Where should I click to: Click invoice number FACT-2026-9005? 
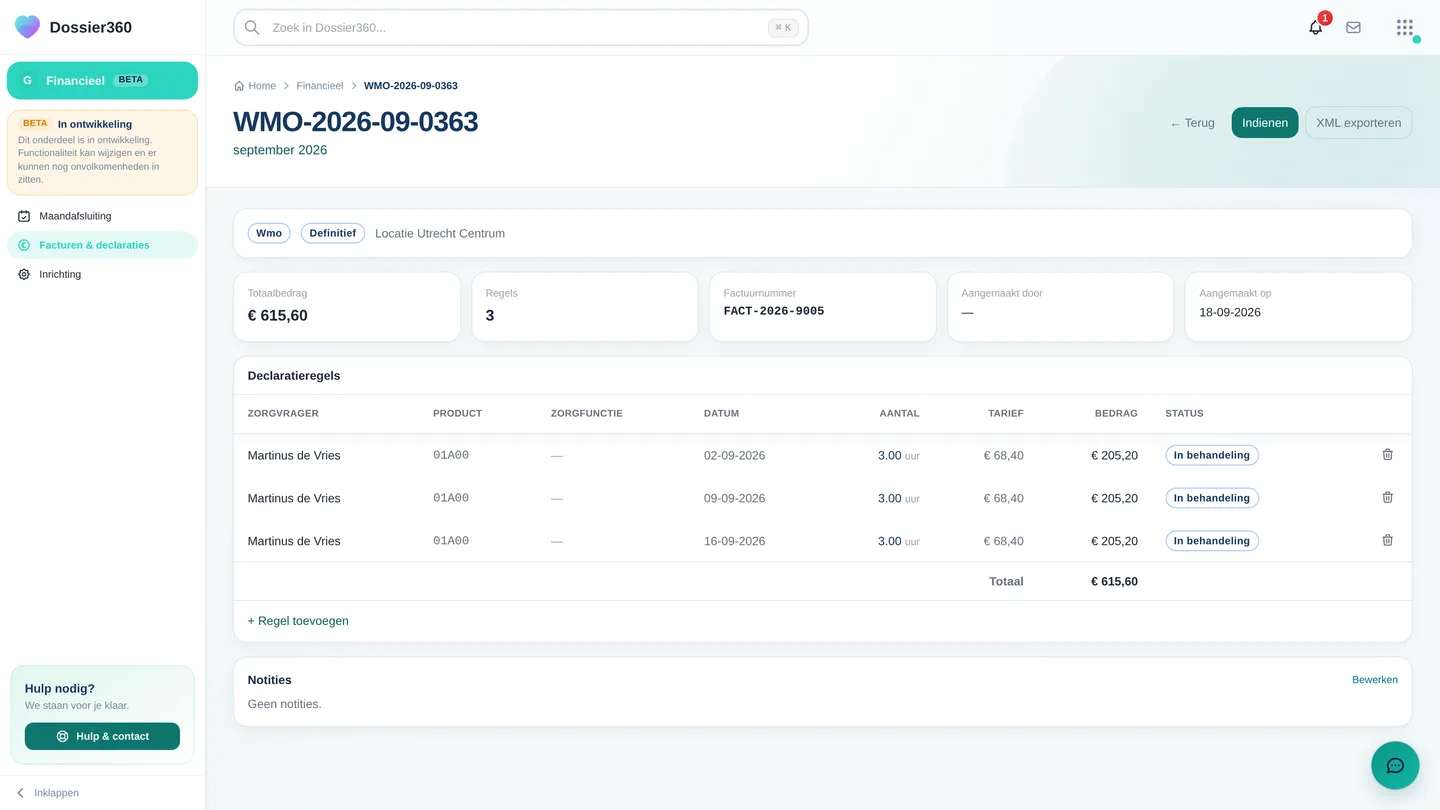(x=774, y=311)
